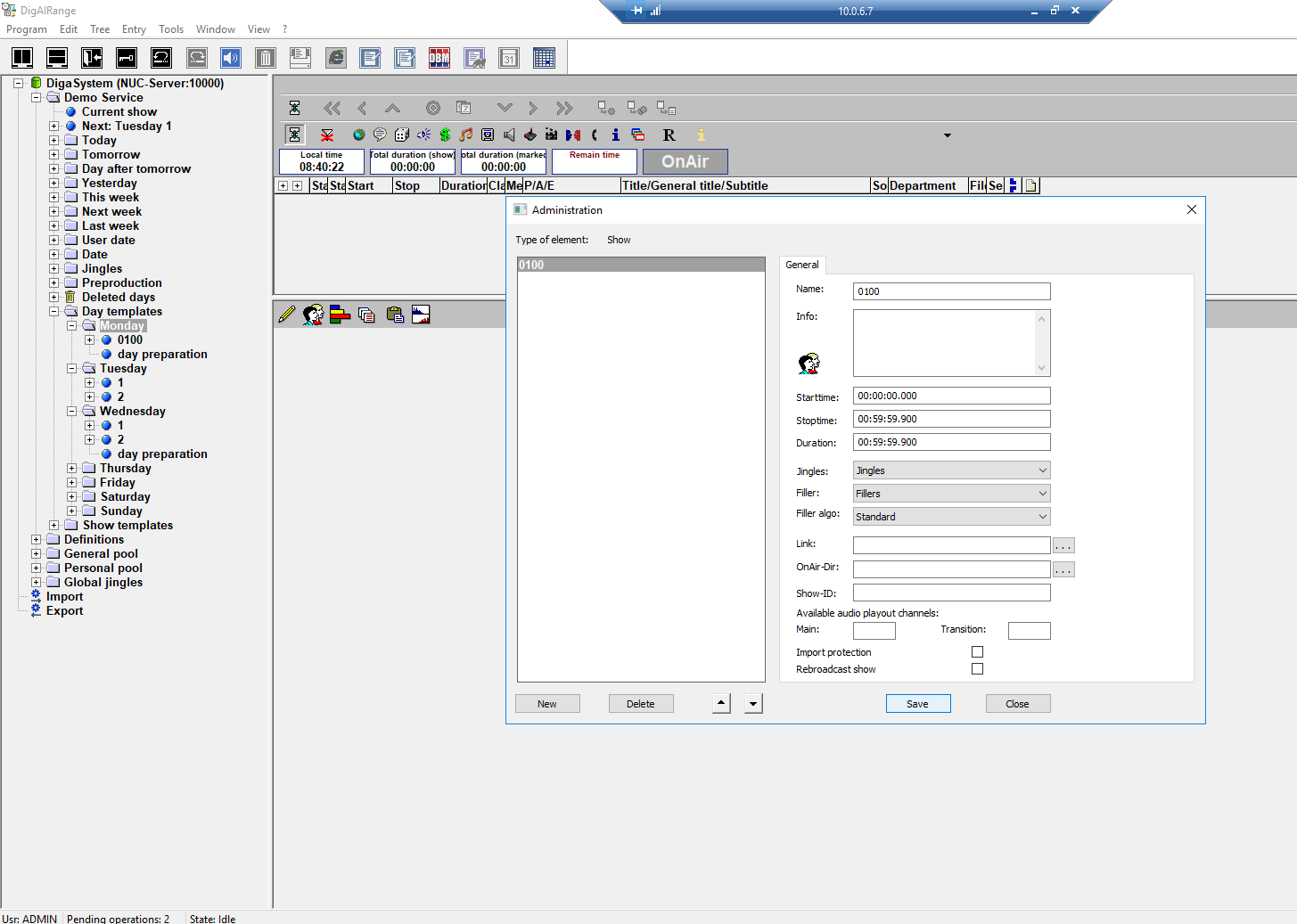Click the New button

(547, 704)
